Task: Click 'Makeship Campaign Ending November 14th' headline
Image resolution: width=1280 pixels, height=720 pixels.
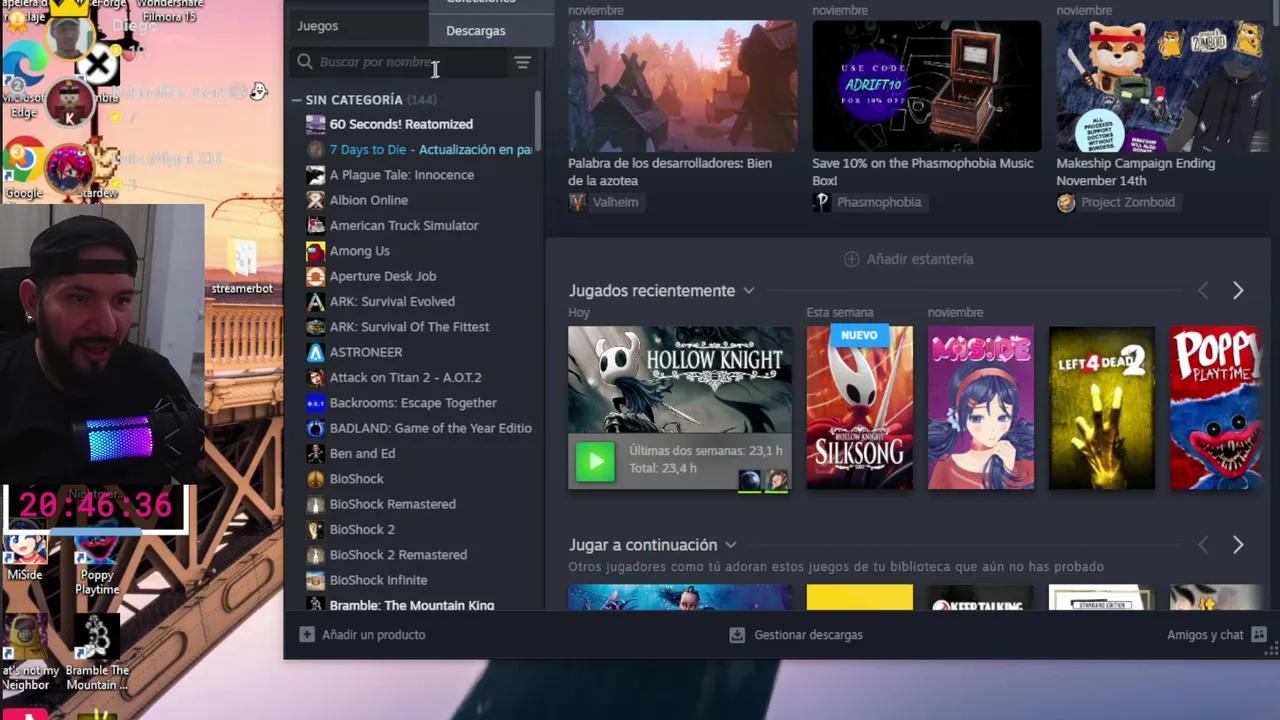Action: point(1136,172)
